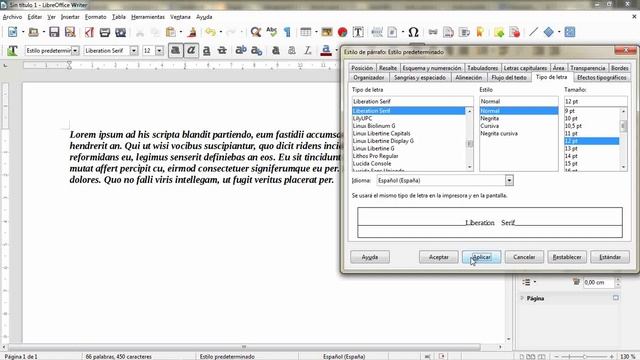Toggle formatting marks pilcrow icon
This screenshot has width=640, height=360.
tap(287, 32)
